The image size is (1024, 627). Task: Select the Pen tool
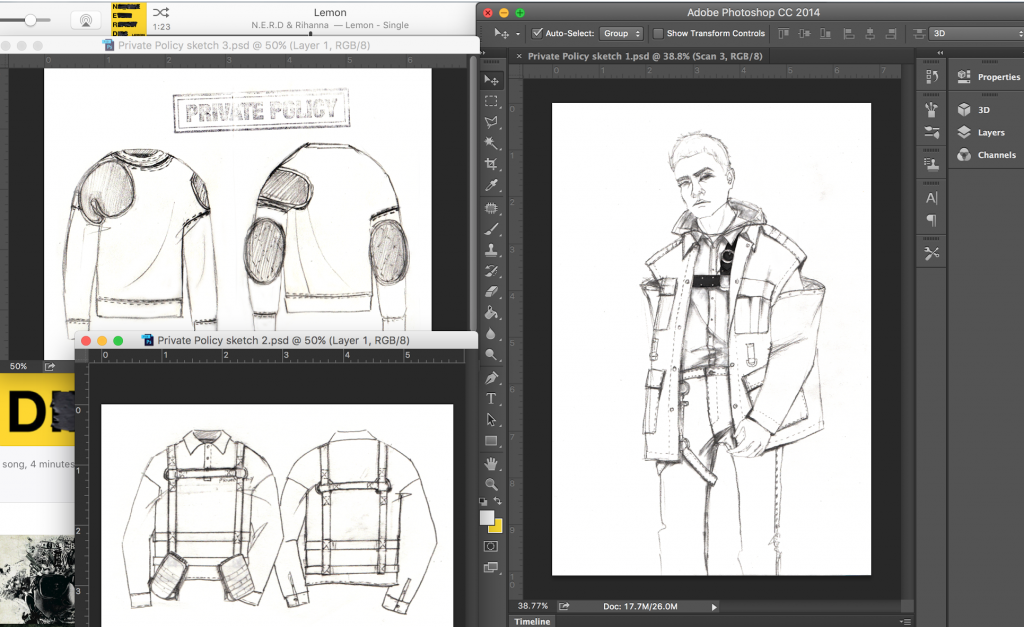(491, 378)
